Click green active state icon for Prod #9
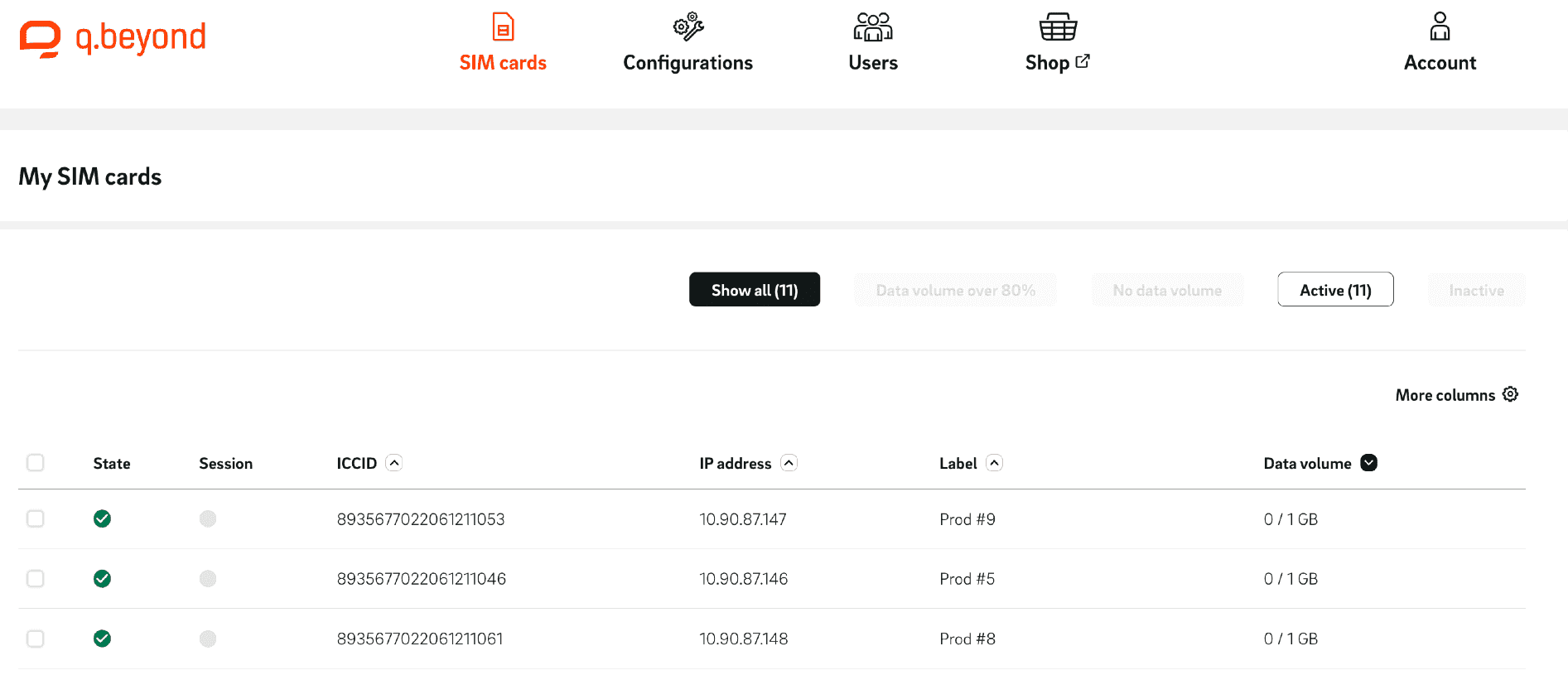This screenshot has height=675, width=1568. coord(102,518)
